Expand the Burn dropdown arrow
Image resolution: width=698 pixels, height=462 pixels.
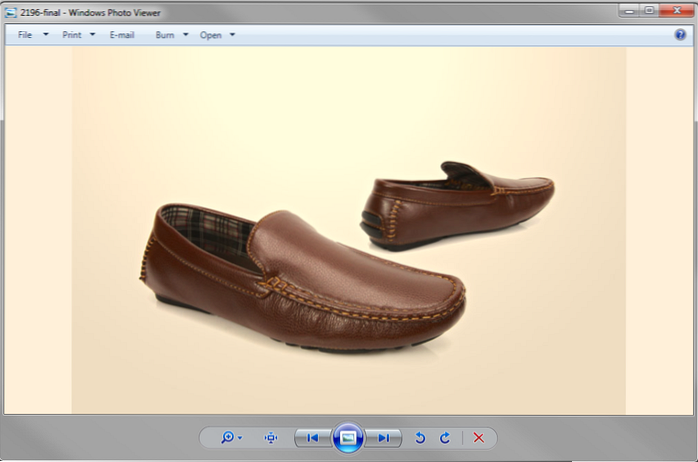click(x=185, y=35)
